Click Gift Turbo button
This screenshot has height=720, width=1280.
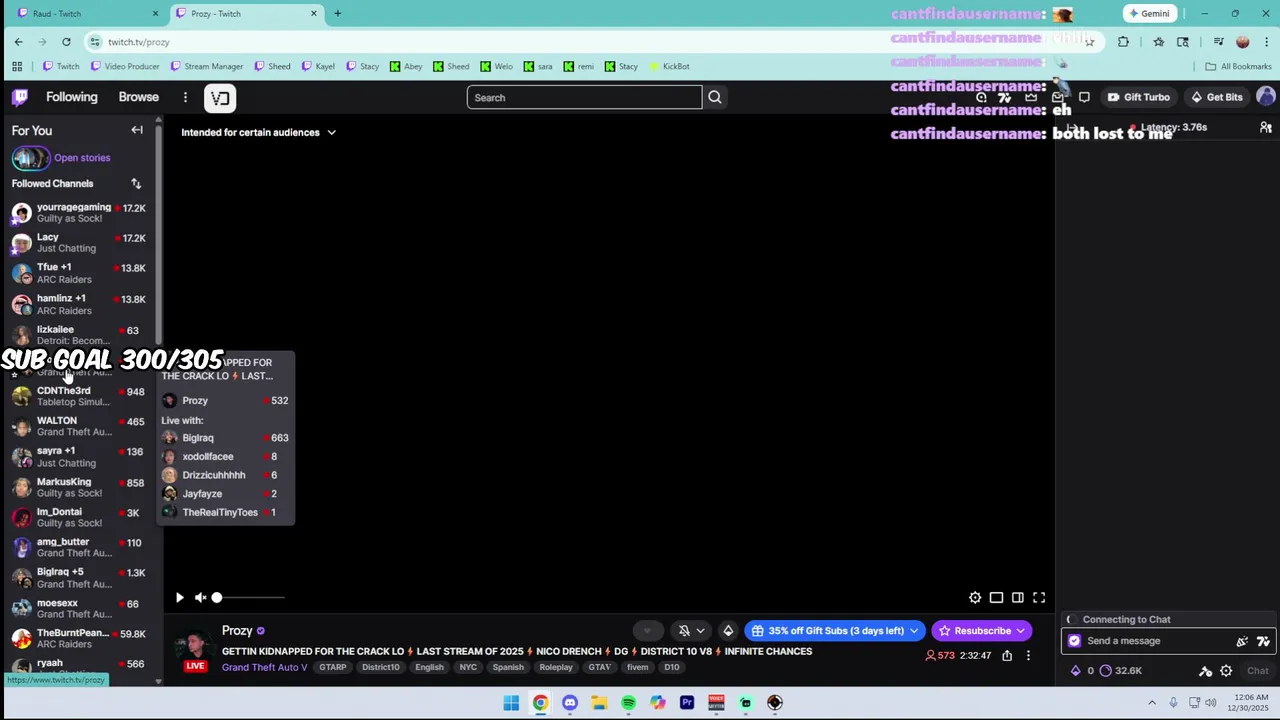point(1138,97)
